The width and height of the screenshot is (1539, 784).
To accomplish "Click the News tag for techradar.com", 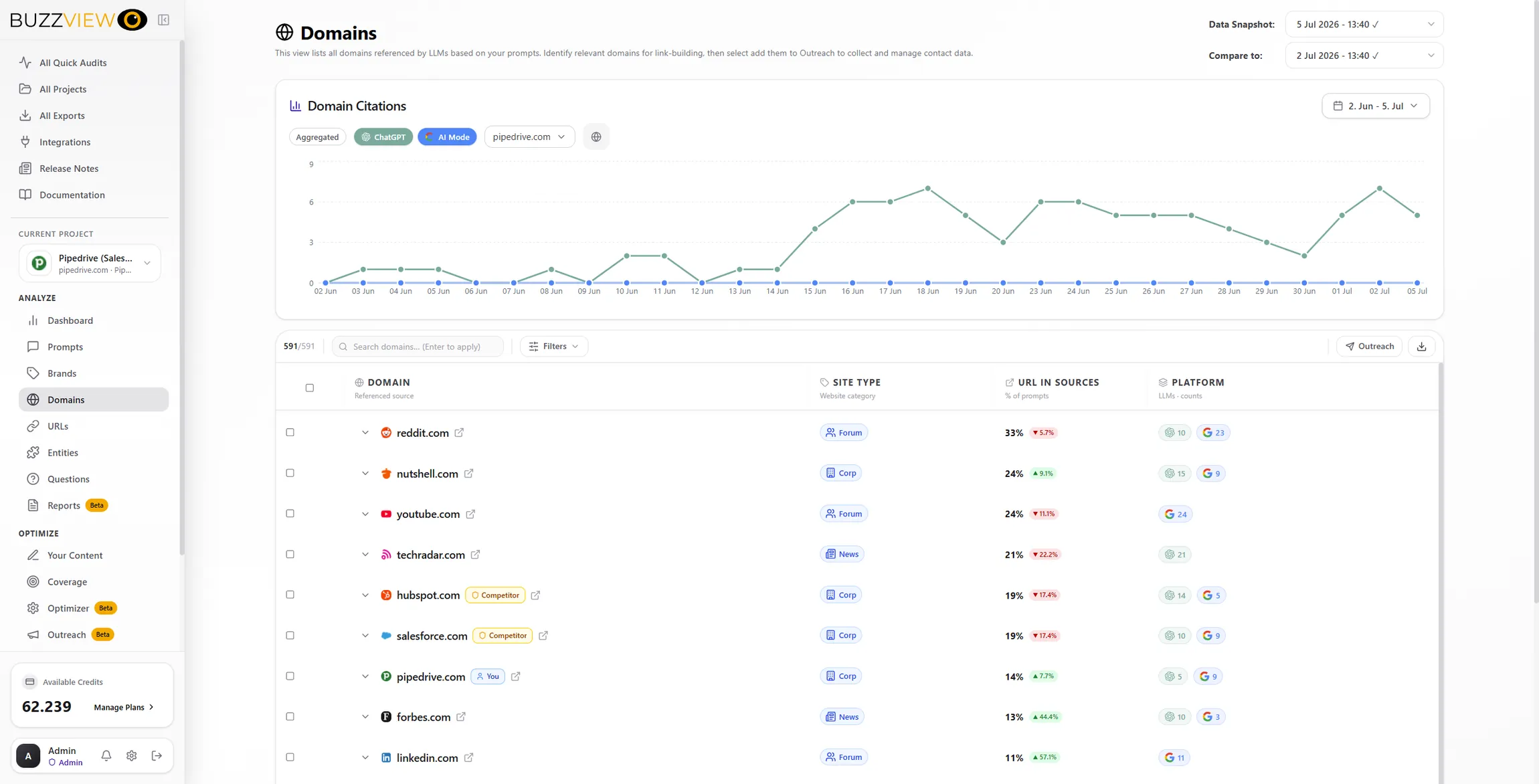I will click(842, 554).
